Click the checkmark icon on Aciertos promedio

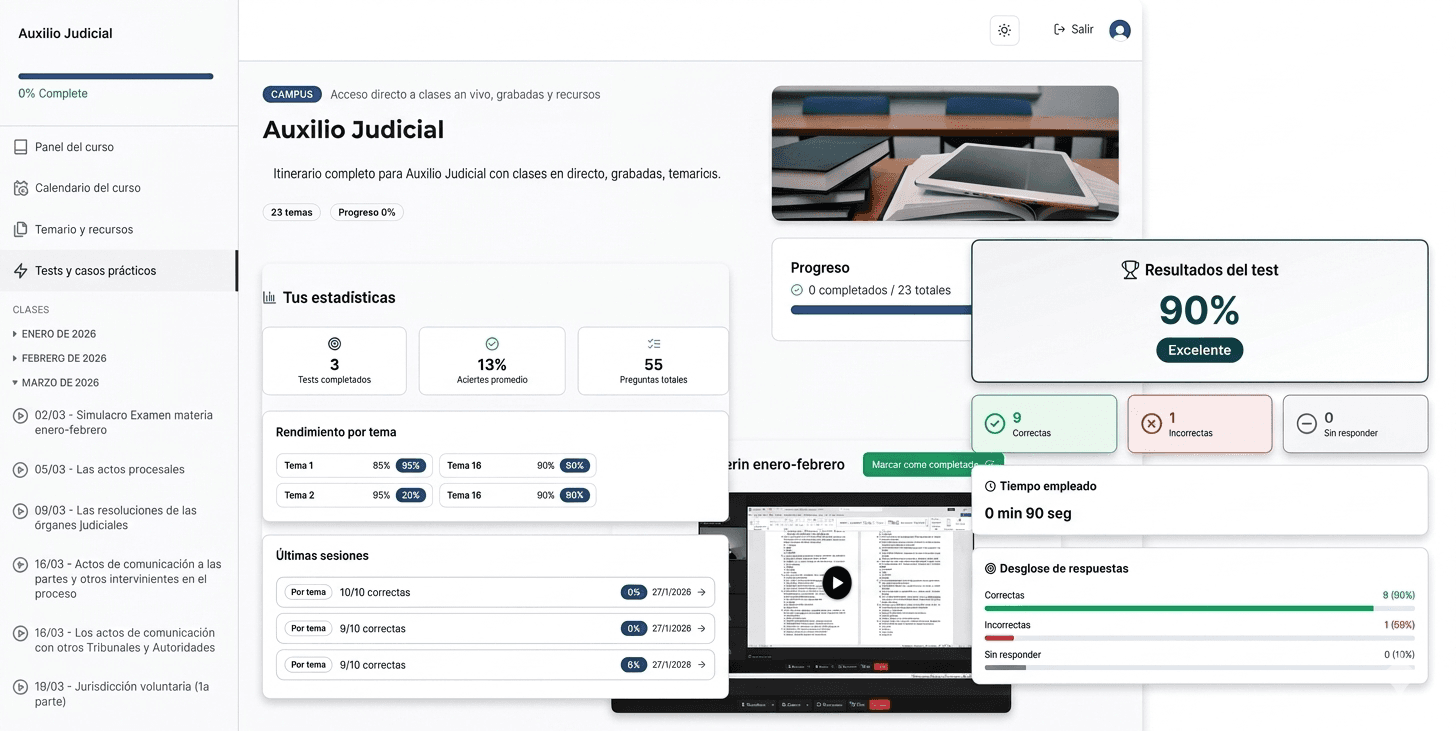click(x=492, y=343)
